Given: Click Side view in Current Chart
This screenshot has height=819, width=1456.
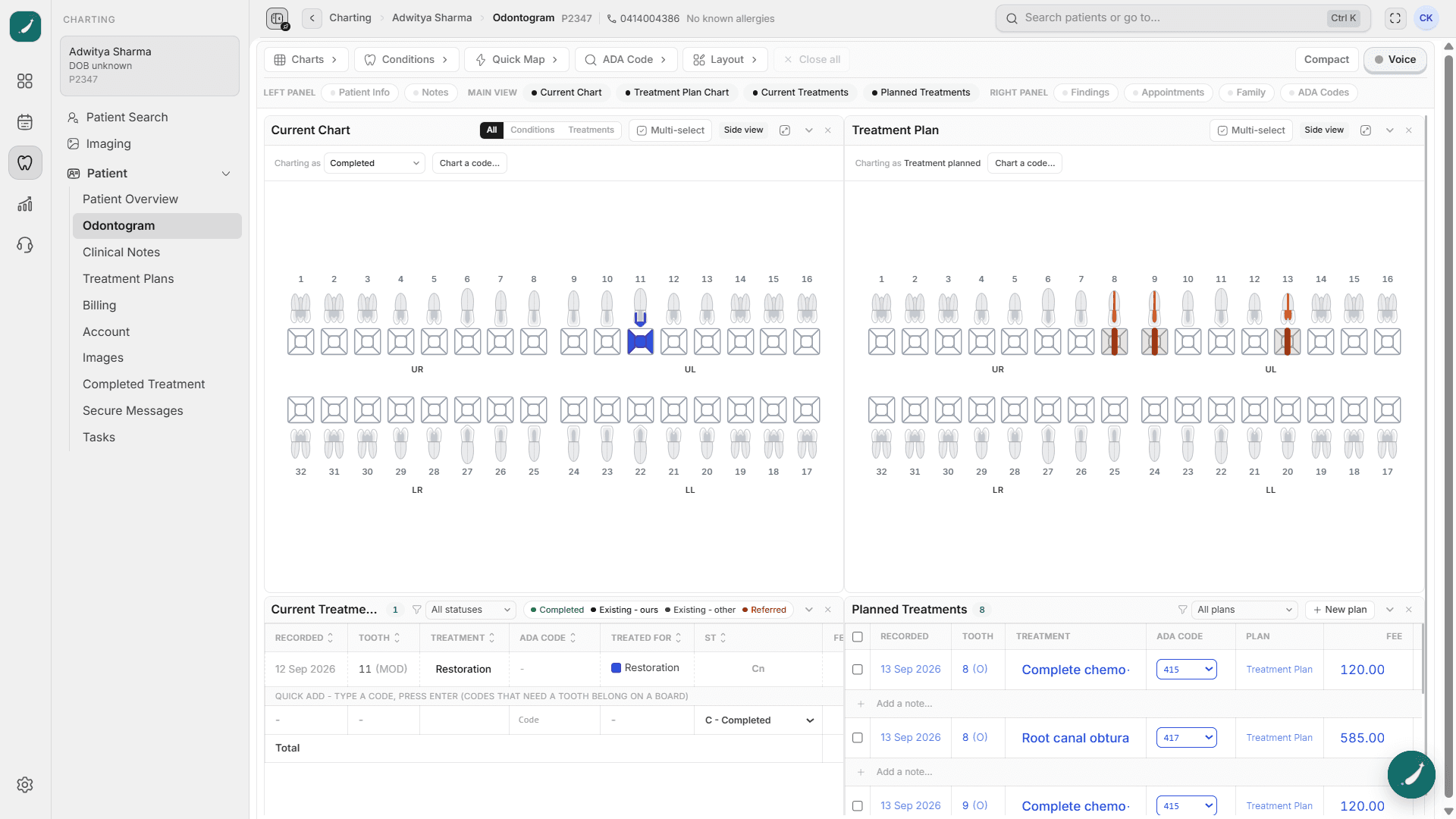Looking at the screenshot, I should coord(744,130).
